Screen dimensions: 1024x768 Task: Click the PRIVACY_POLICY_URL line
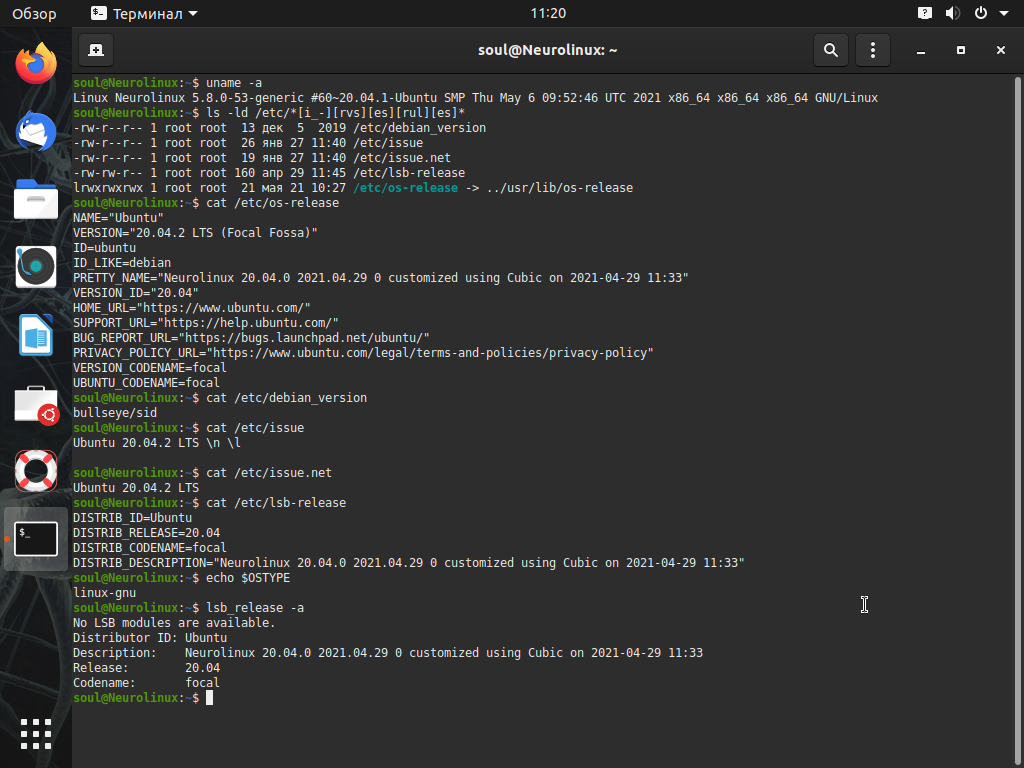pos(363,353)
